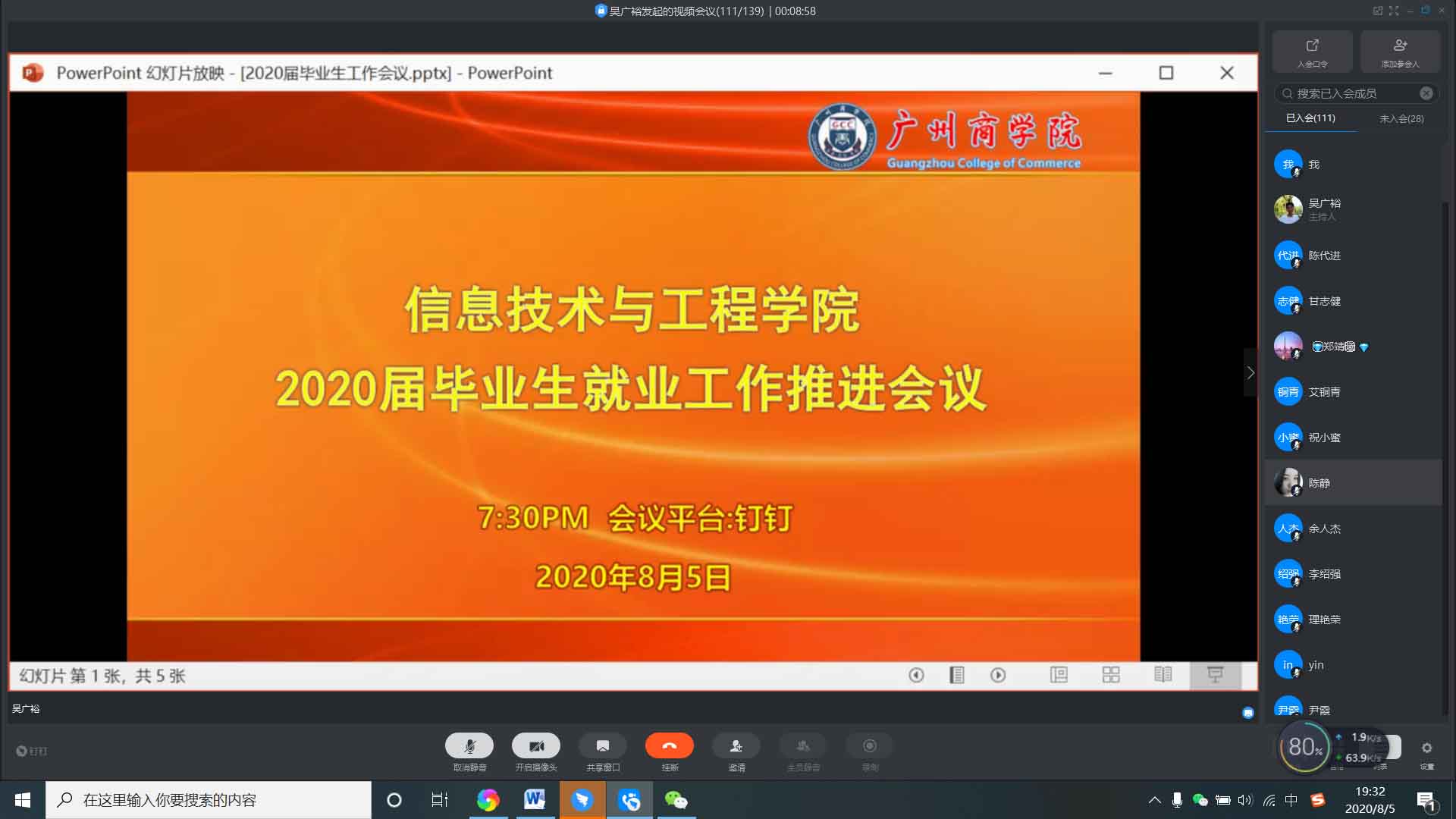Hang up the call with red 挂断 button
The width and height of the screenshot is (1456, 819).
click(669, 746)
